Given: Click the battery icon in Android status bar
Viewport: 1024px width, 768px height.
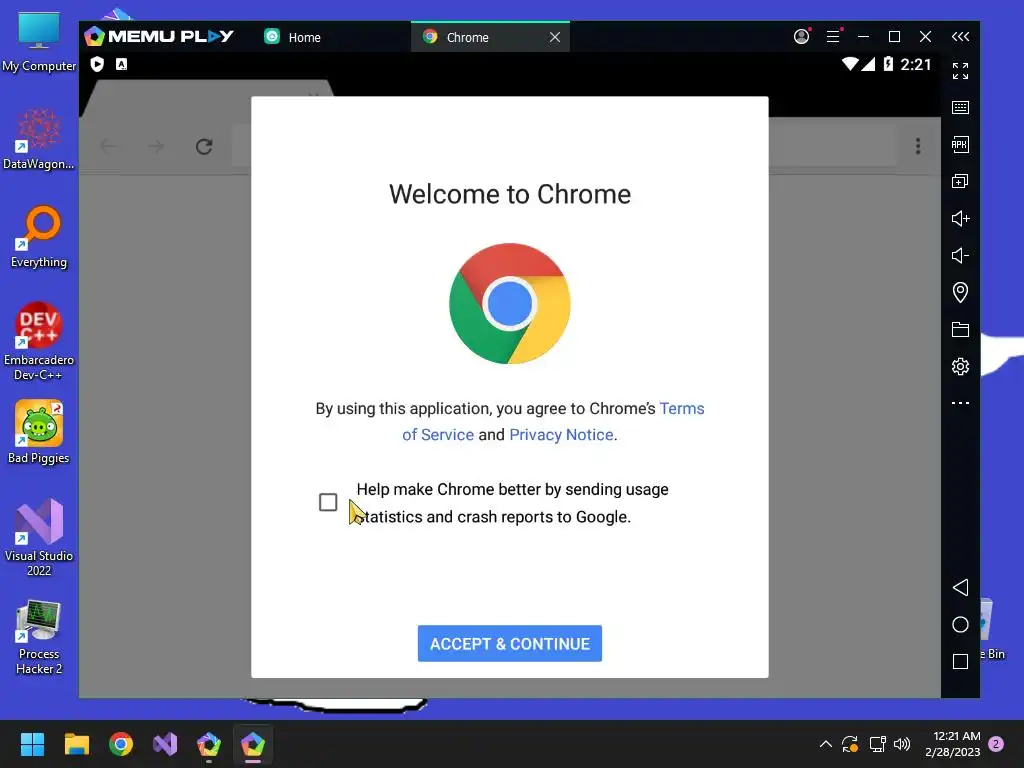Looking at the screenshot, I should (x=888, y=64).
